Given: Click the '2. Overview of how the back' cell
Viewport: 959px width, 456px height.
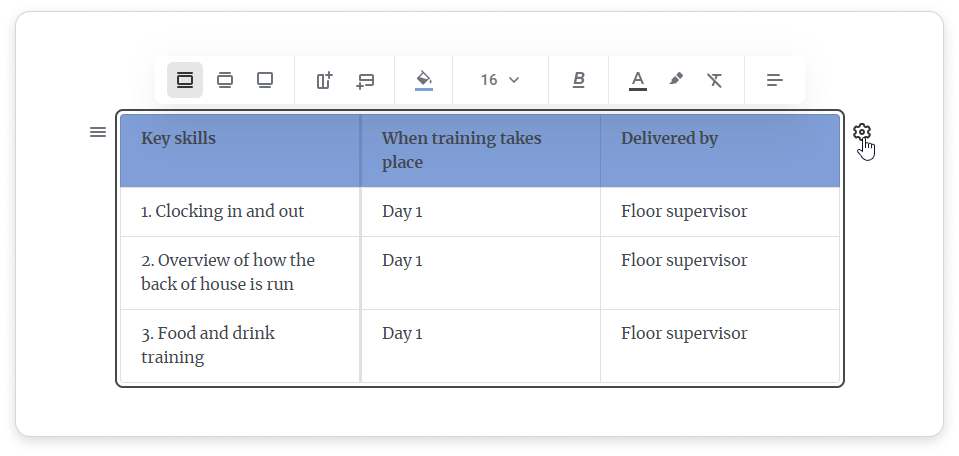Looking at the screenshot, I should pyautogui.click(x=228, y=272).
